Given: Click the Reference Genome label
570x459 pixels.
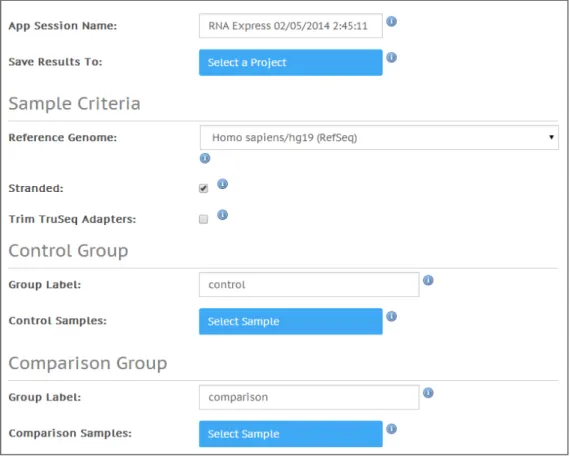Looking at the screenshot, I should click(x=63, y=137).
